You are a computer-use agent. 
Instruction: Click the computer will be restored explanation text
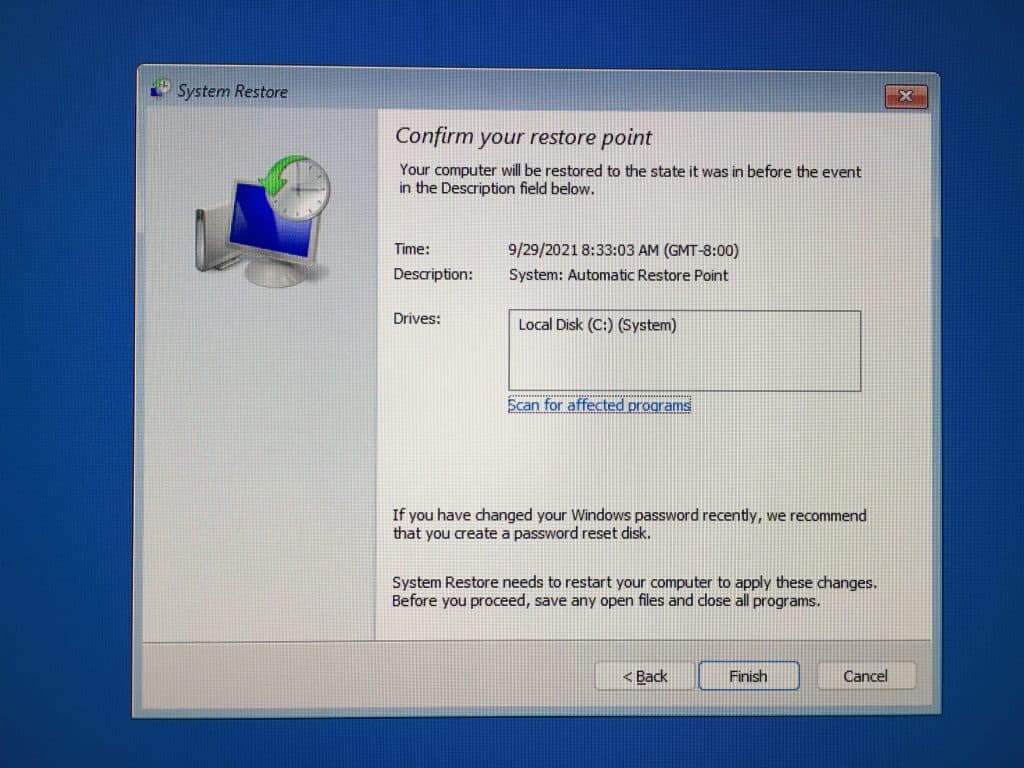tap(629, 180)
